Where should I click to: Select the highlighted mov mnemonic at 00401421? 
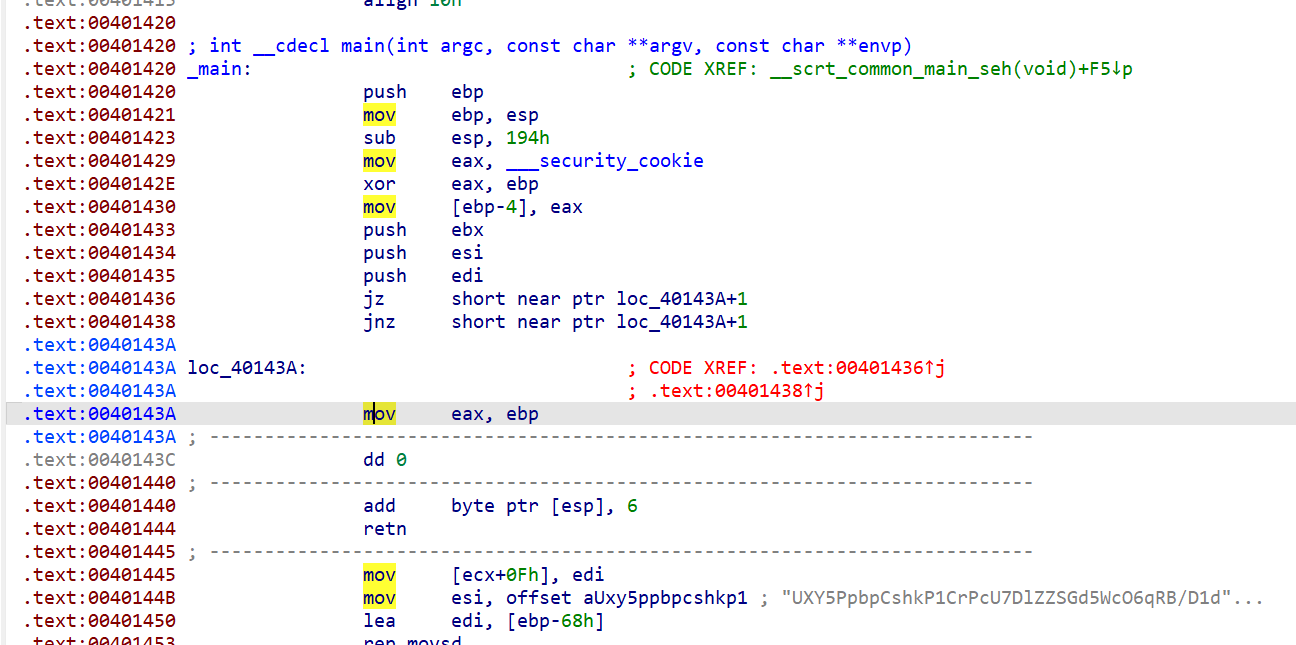378,114
